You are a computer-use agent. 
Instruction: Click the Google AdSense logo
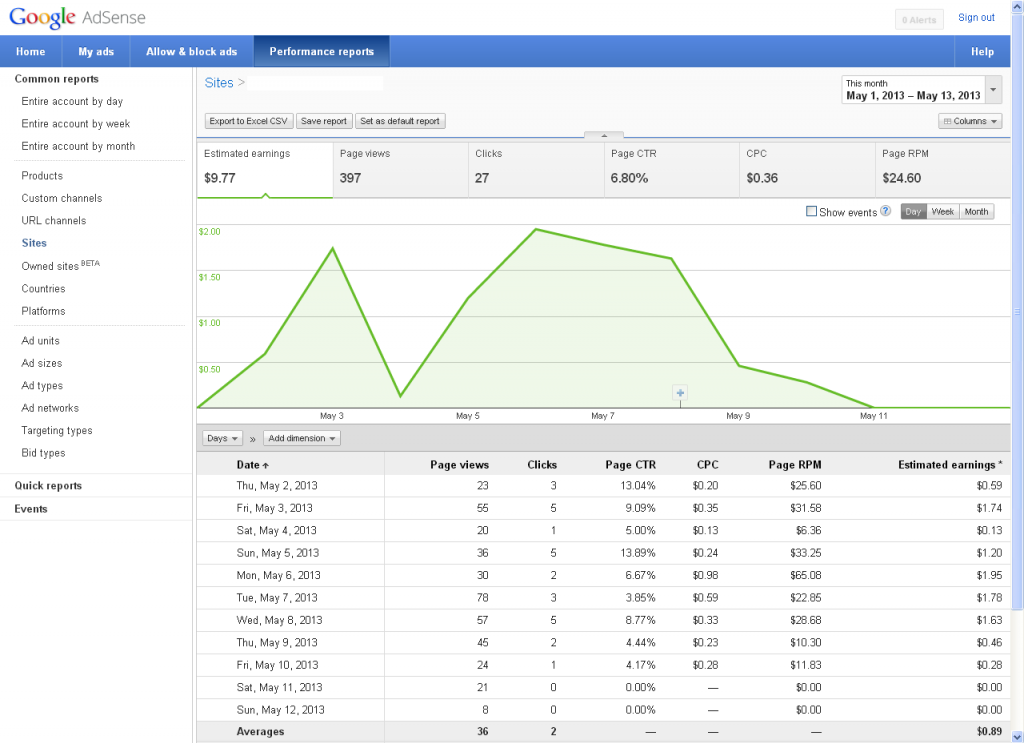click(78, 17)
